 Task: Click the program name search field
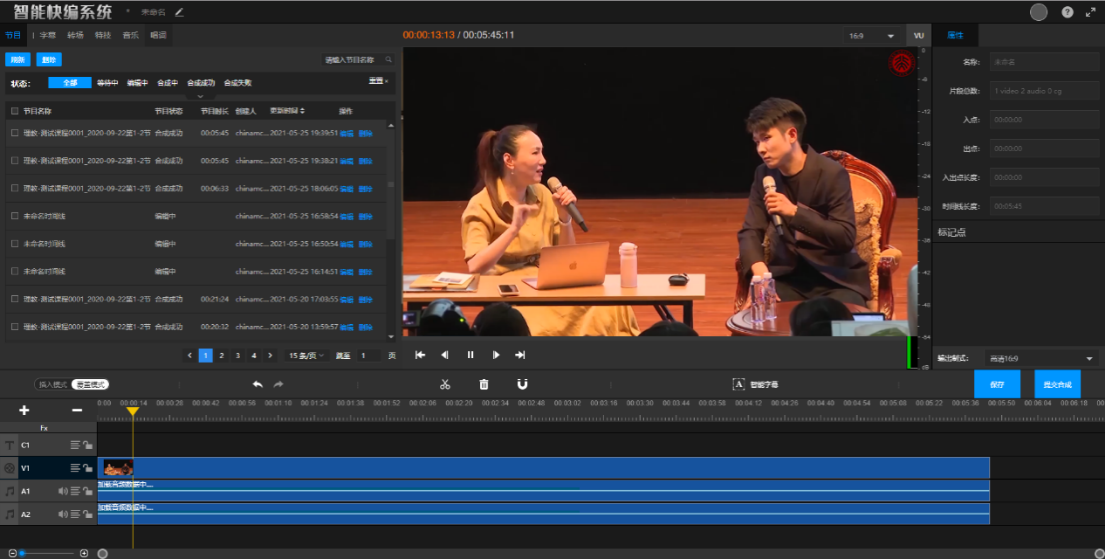pyautogui.click(x=352, y=60)
